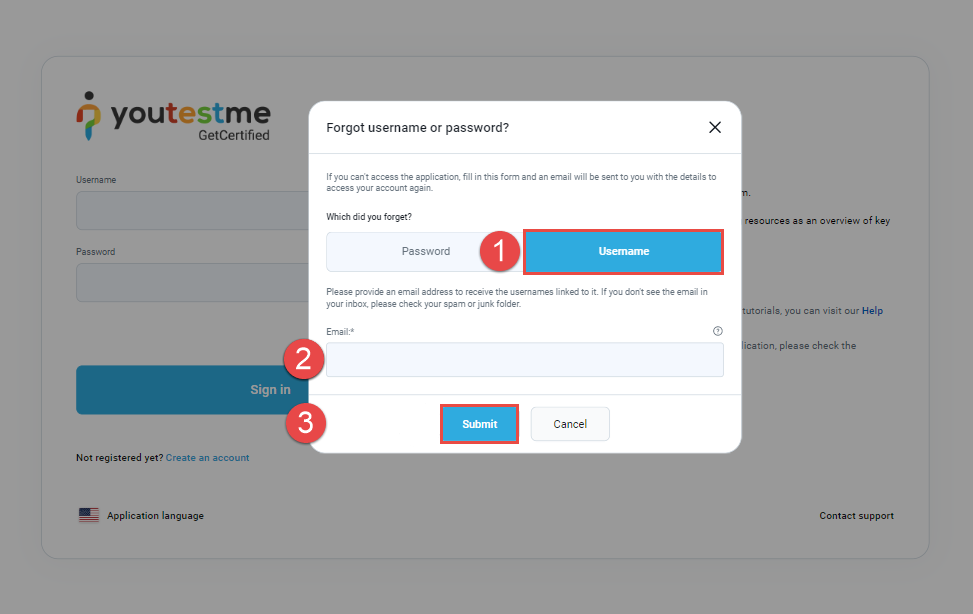Screen dimensions: 973x614
Task: Click the Password field on login form
Action: pyautogui.click(x=192, y=283)
